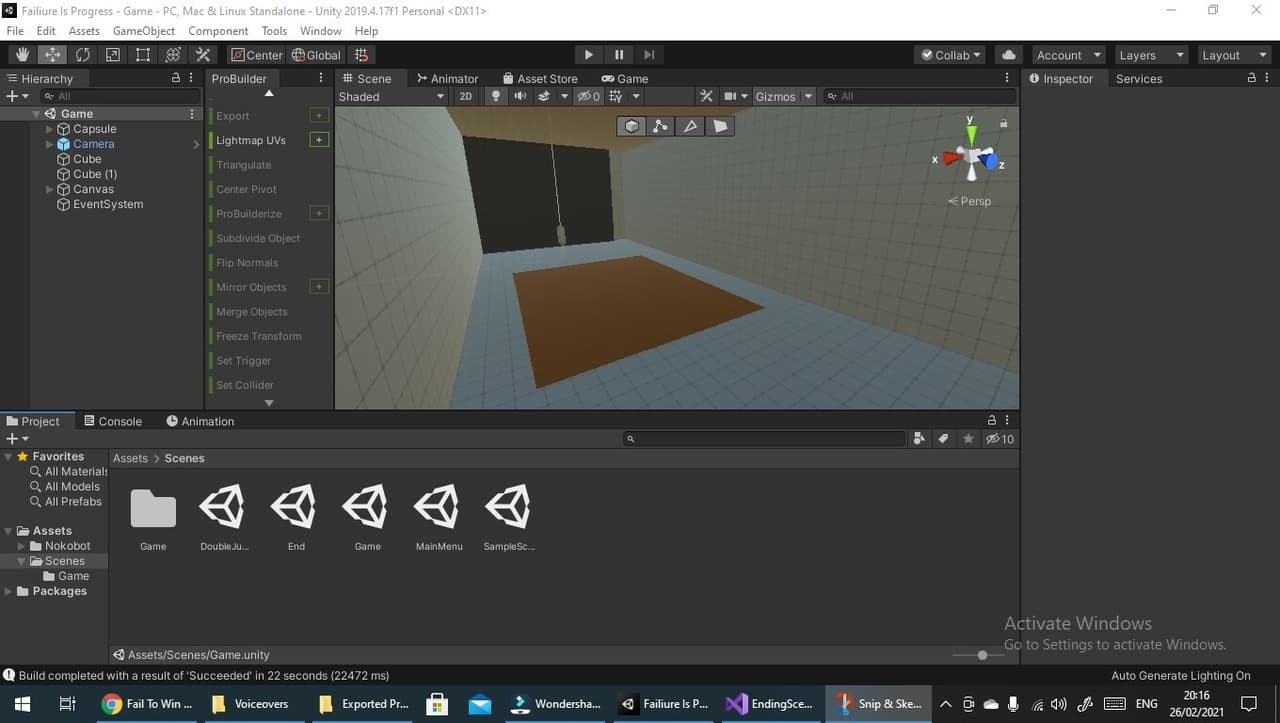The image size is (1280, 723).
Task: Toggle Hierarchy panel lock
Action: [x=176, y=78]
